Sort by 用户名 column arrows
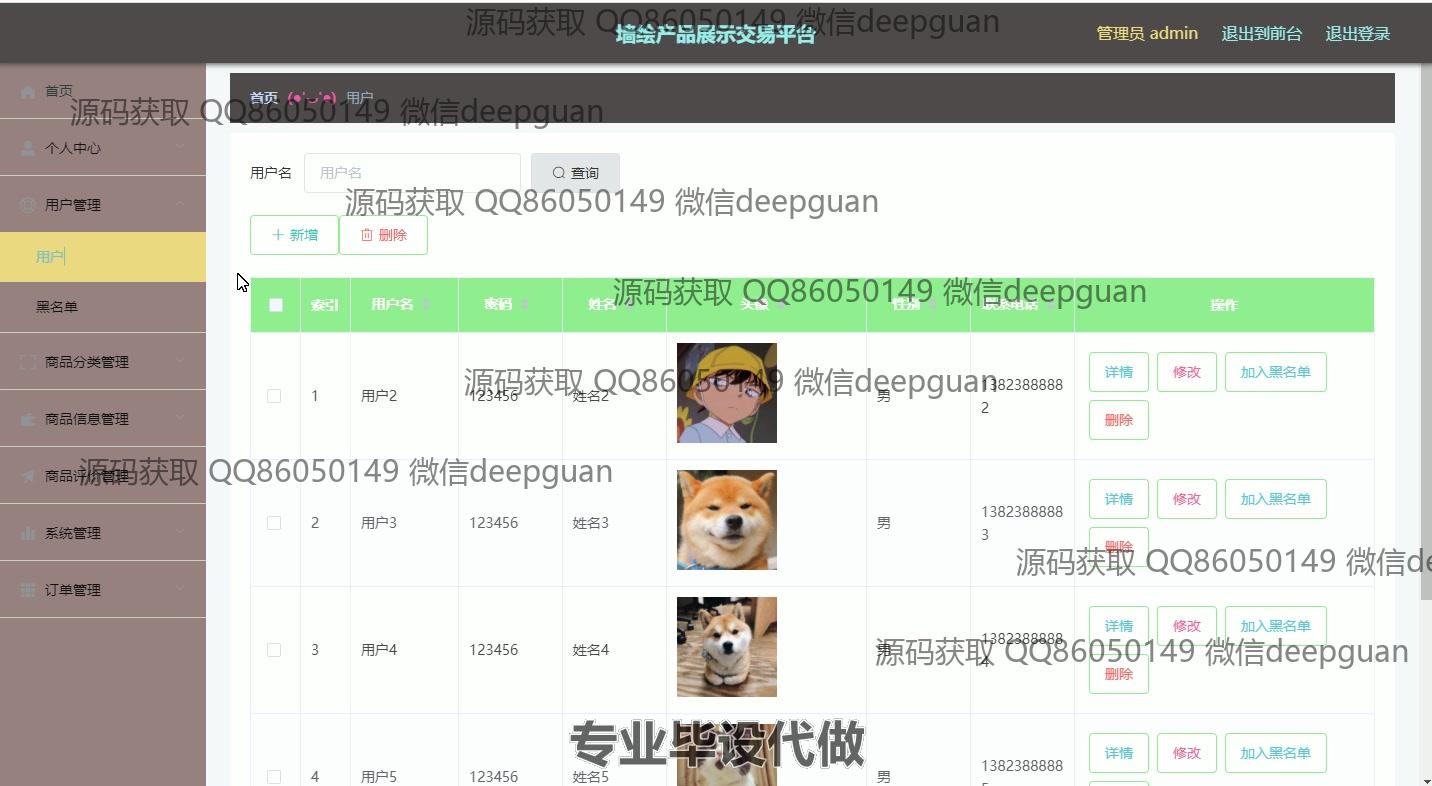The height and width of the screenshot is (786, 1432). coord(426,304)
